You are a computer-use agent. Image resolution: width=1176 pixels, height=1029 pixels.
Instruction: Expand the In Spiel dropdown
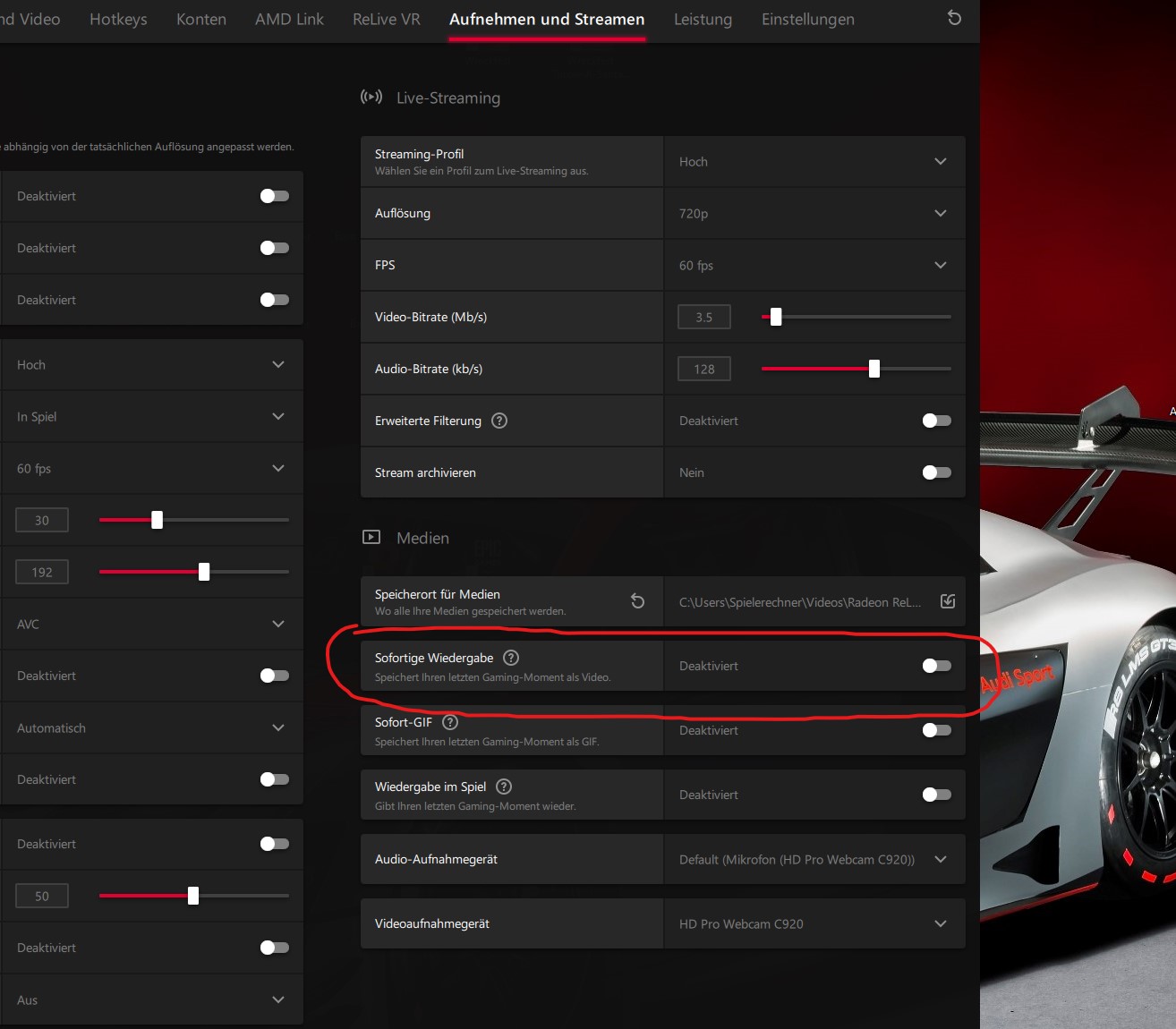click(151, 417)
